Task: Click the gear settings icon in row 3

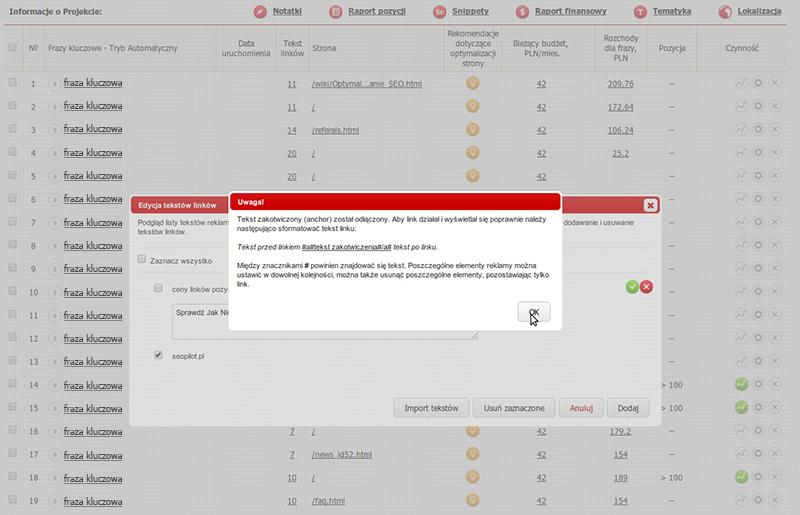Action: (758, 130)
